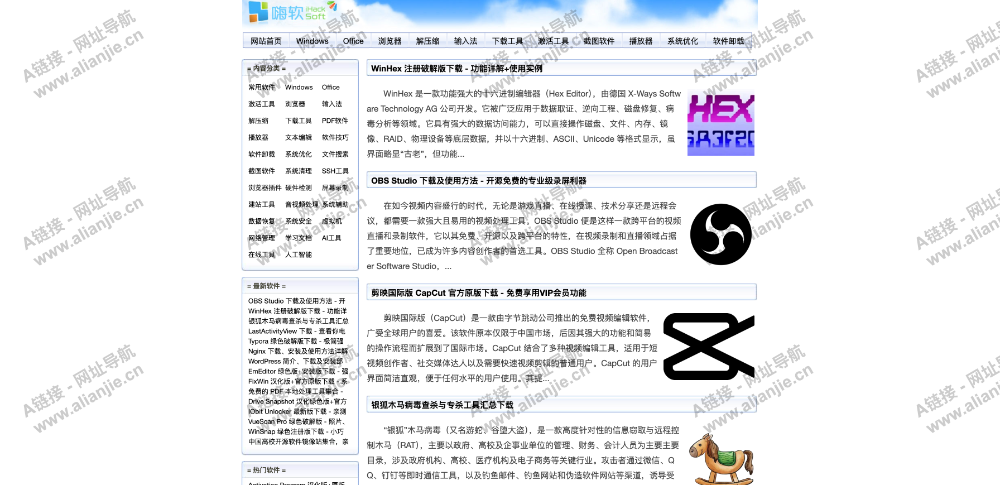Open 输入法 category in 内容分类 sidebar

(332, 104)
